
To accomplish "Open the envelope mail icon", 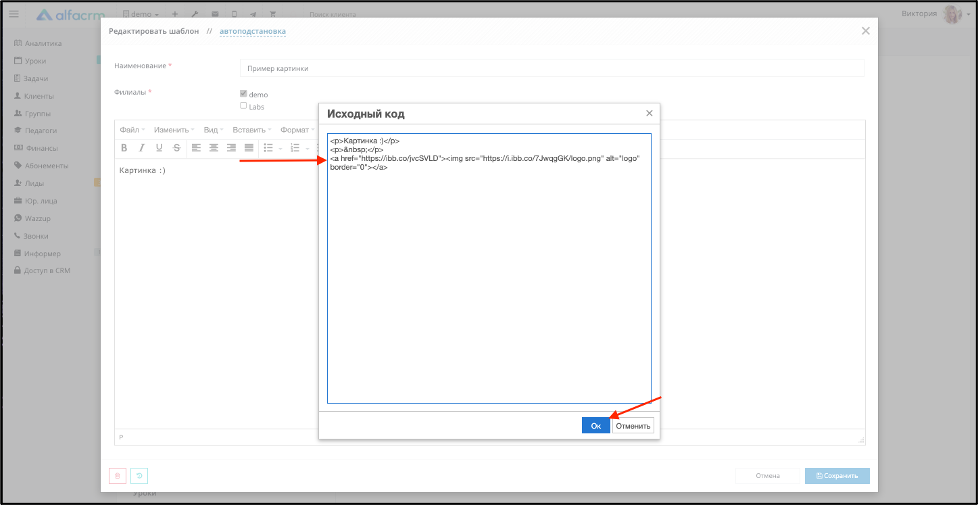I will (x=215, y=14).
